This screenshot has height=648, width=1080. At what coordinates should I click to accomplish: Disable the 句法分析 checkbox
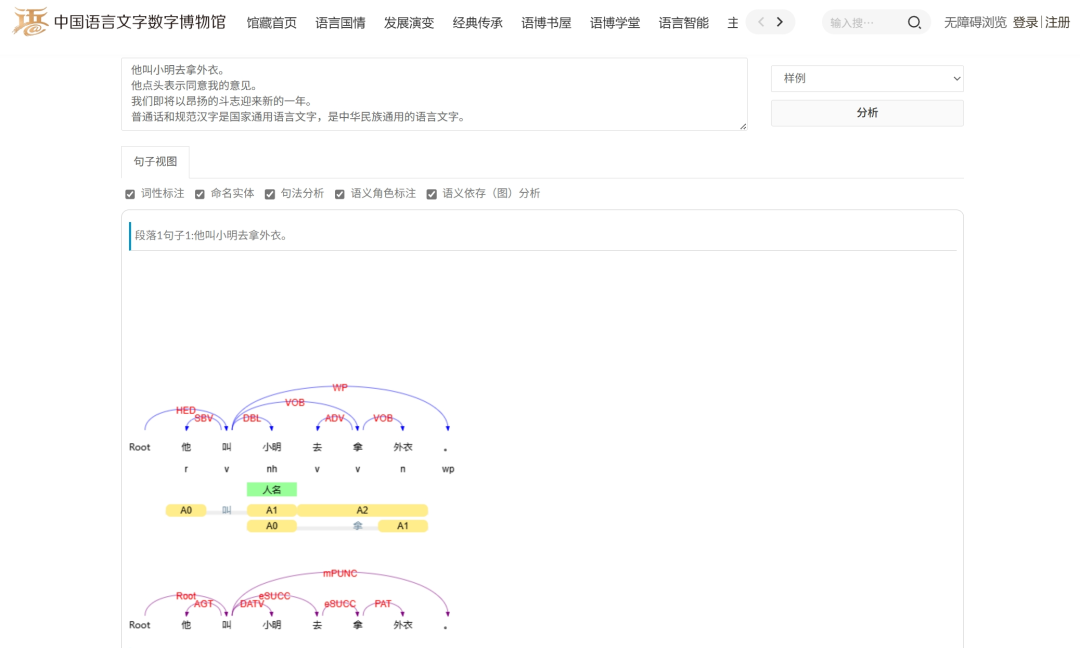[x=270, y=194]
